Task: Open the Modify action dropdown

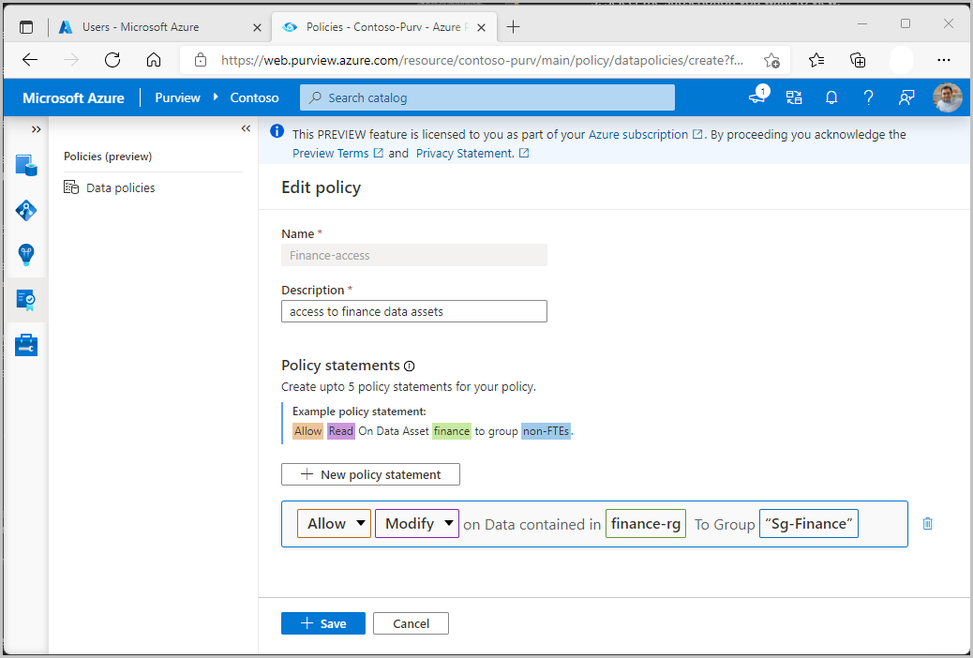Action: [417, 524]
